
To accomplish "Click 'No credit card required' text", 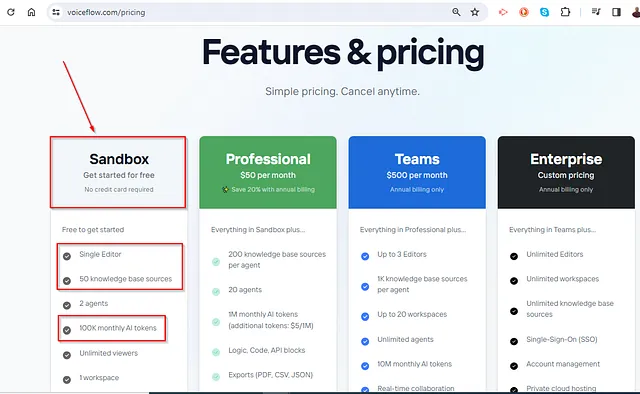I will pyautogui.click(x=119, y=189).
